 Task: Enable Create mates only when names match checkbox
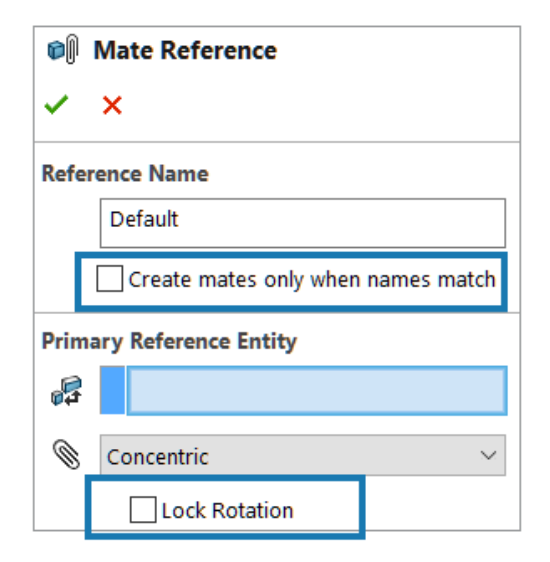click(110, 278)
